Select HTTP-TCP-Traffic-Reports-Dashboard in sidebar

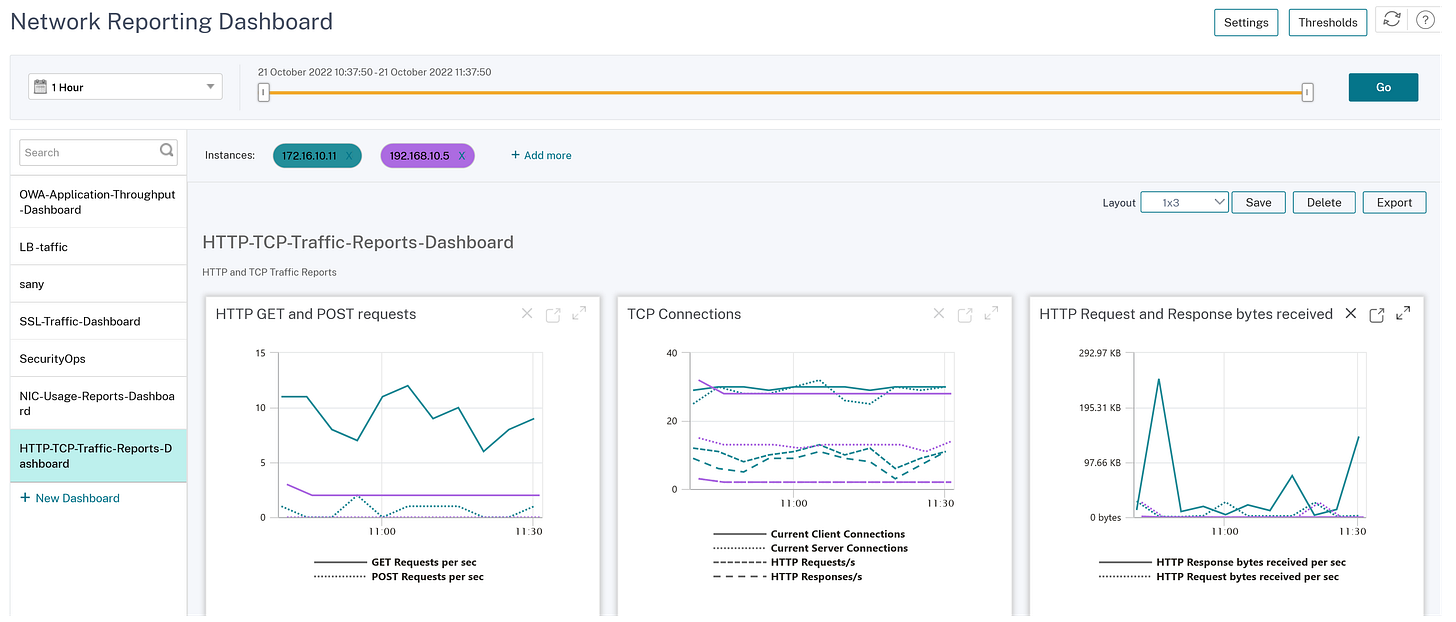tap(98, 456)
